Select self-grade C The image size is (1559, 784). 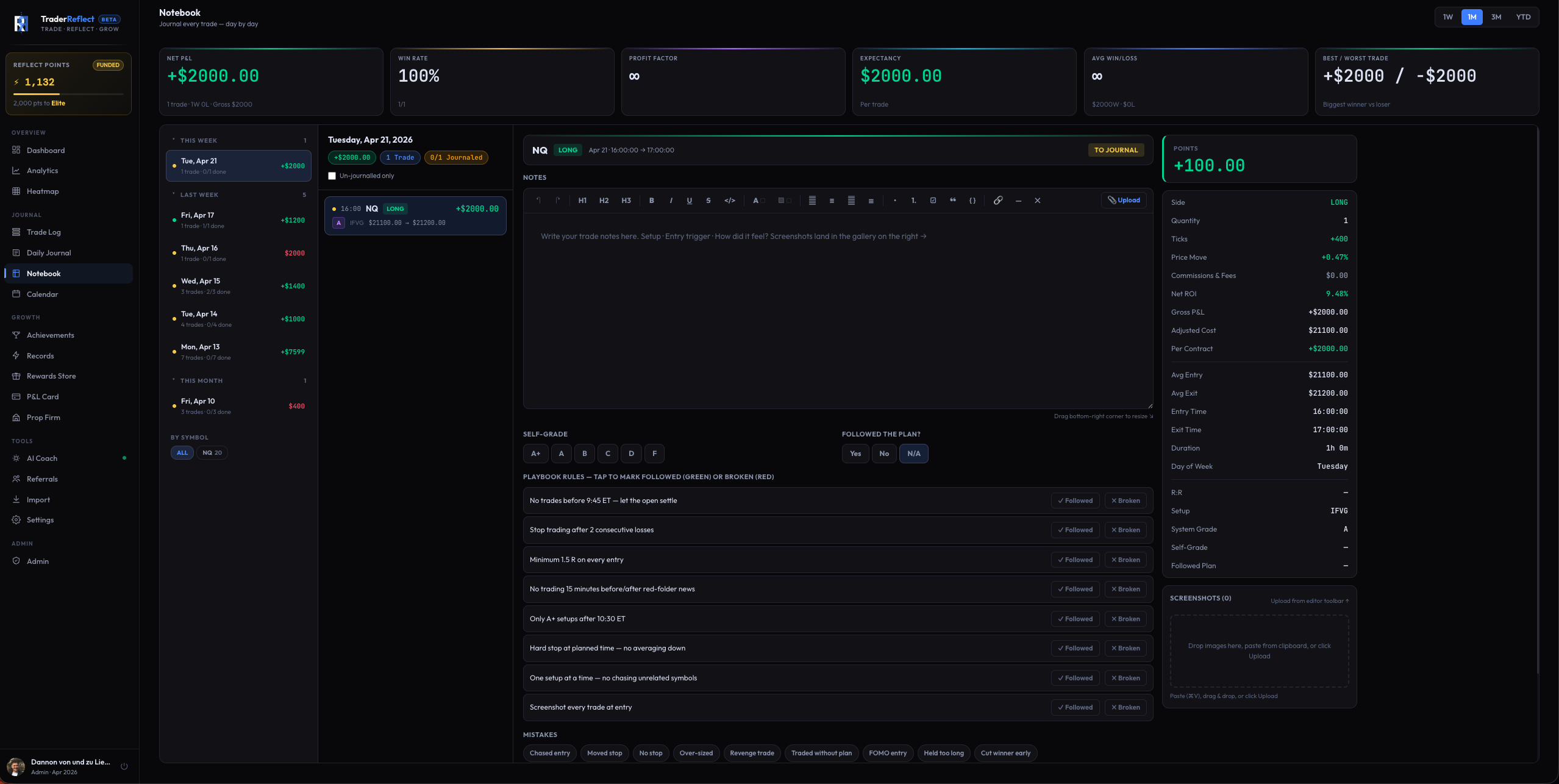pos(608,454)
